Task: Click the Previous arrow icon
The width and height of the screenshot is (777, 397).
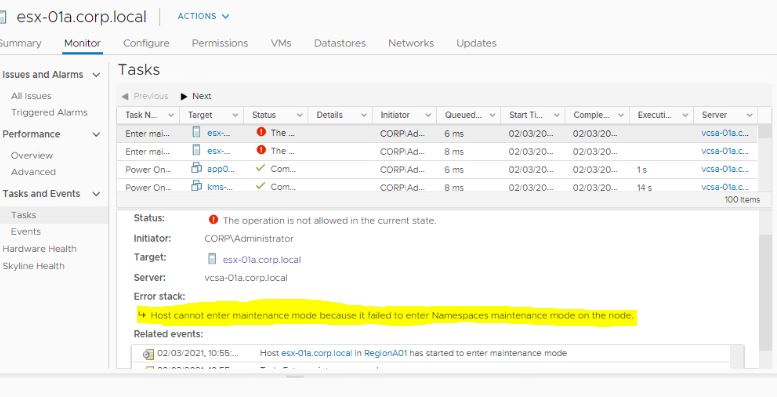Action: 125,96
